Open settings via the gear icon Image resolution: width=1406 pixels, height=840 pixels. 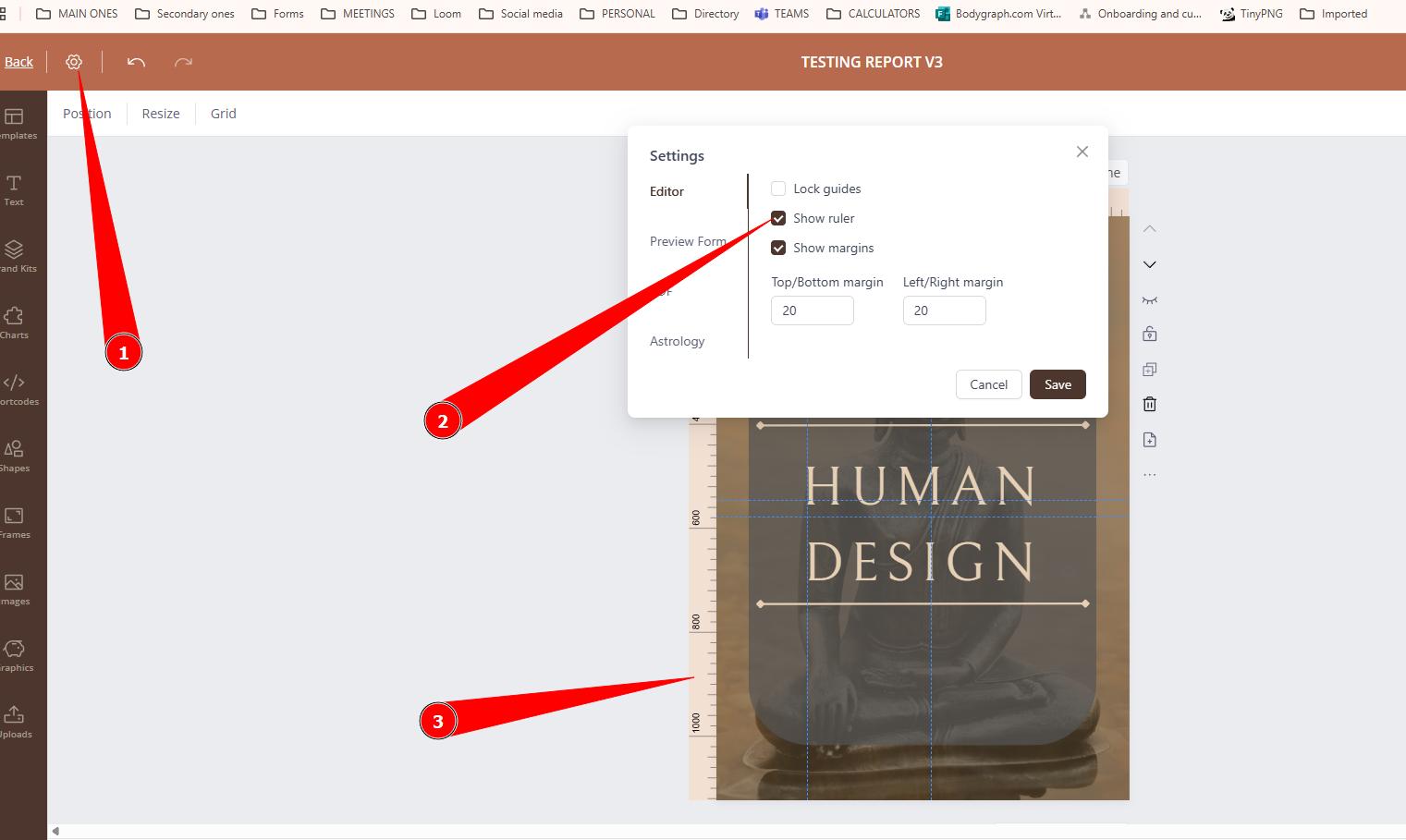74,62
